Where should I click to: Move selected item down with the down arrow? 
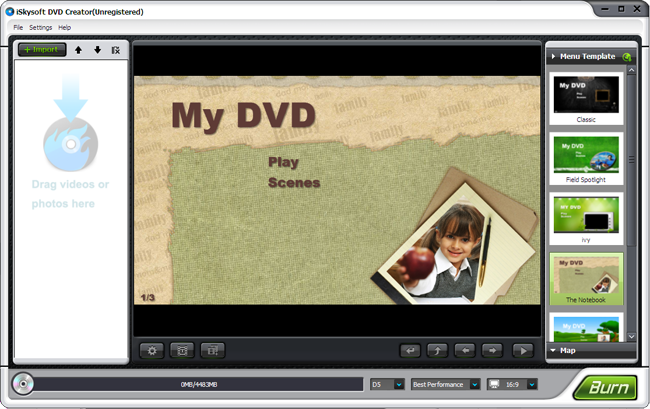click(97, 50)
